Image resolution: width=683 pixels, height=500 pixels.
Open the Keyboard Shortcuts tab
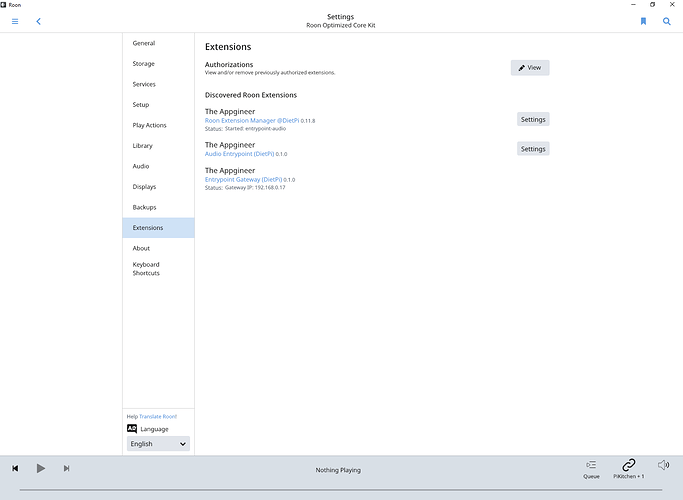158,269
